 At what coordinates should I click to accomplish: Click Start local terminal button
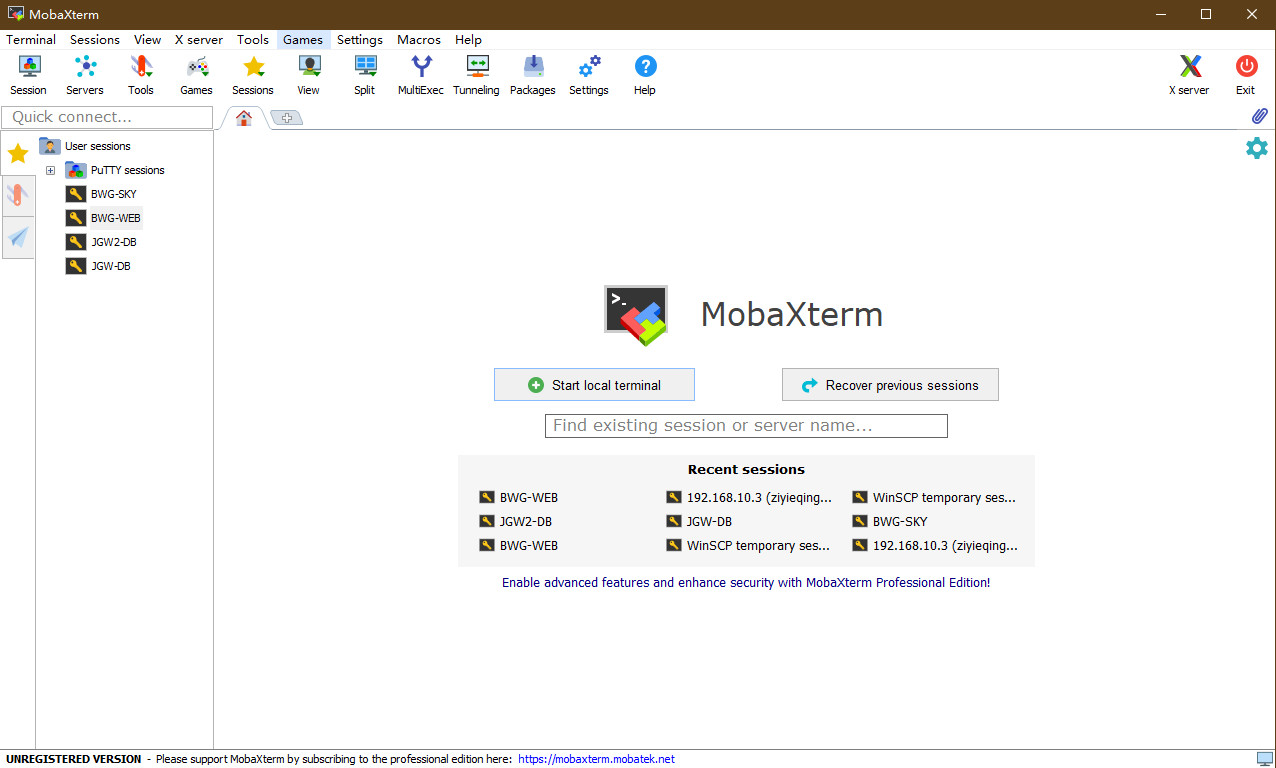coord(594,385)
